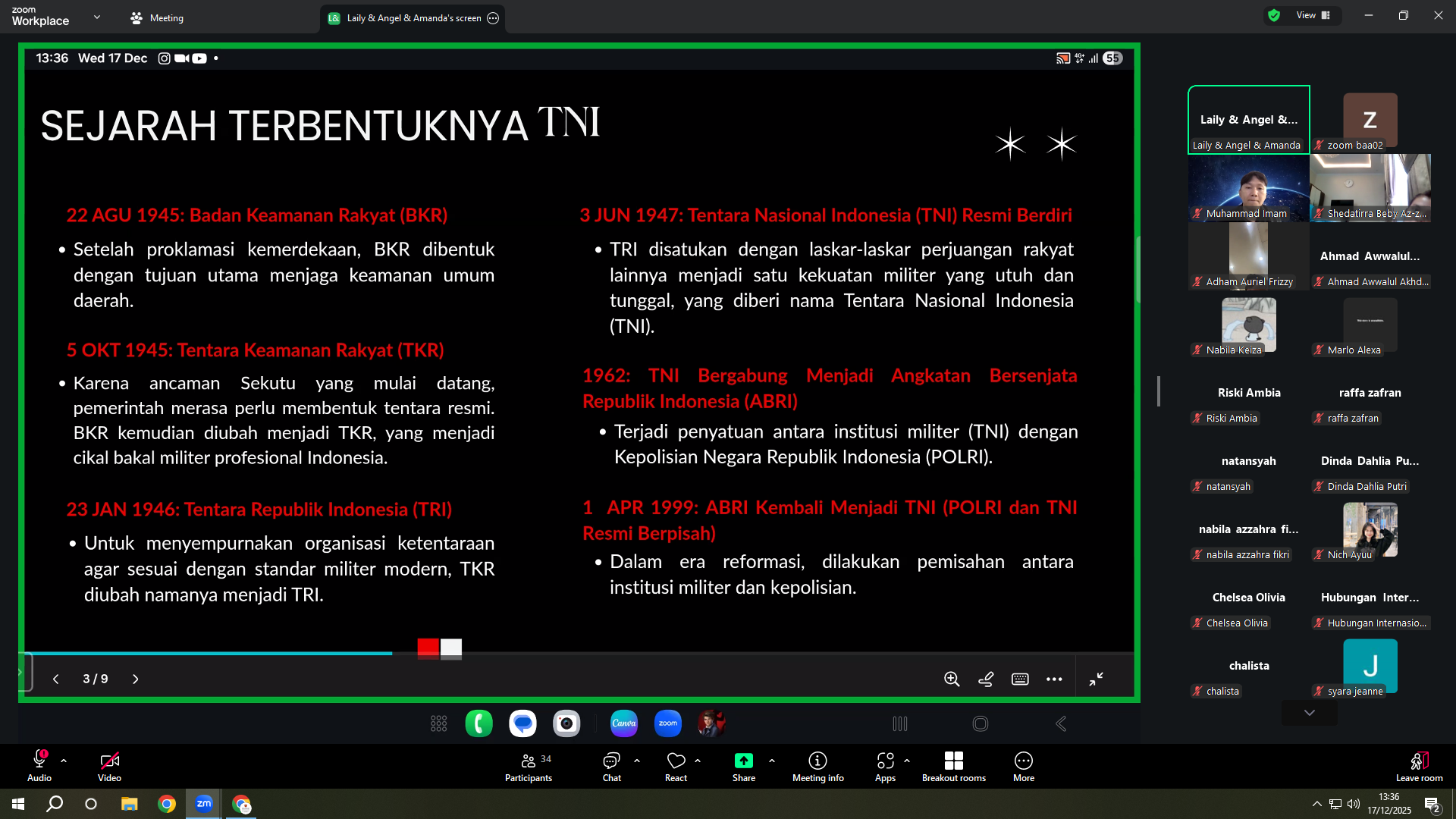The width and height of the screenshot is (1456, 819).
Task: Select the Nich Ayuu participant tile
Action: click(1370, 529)
